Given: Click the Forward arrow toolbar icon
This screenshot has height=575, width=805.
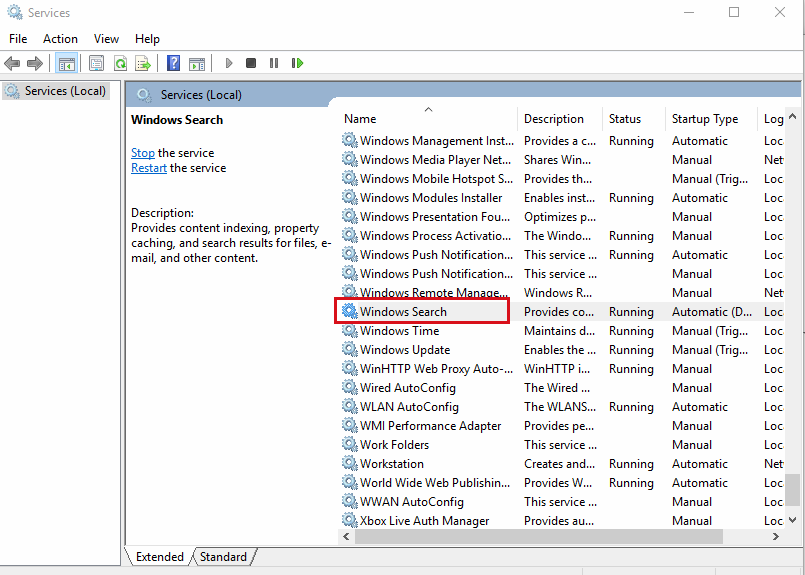Looking at the screenshot, I should pyautogui.click(x=35, y=63).
